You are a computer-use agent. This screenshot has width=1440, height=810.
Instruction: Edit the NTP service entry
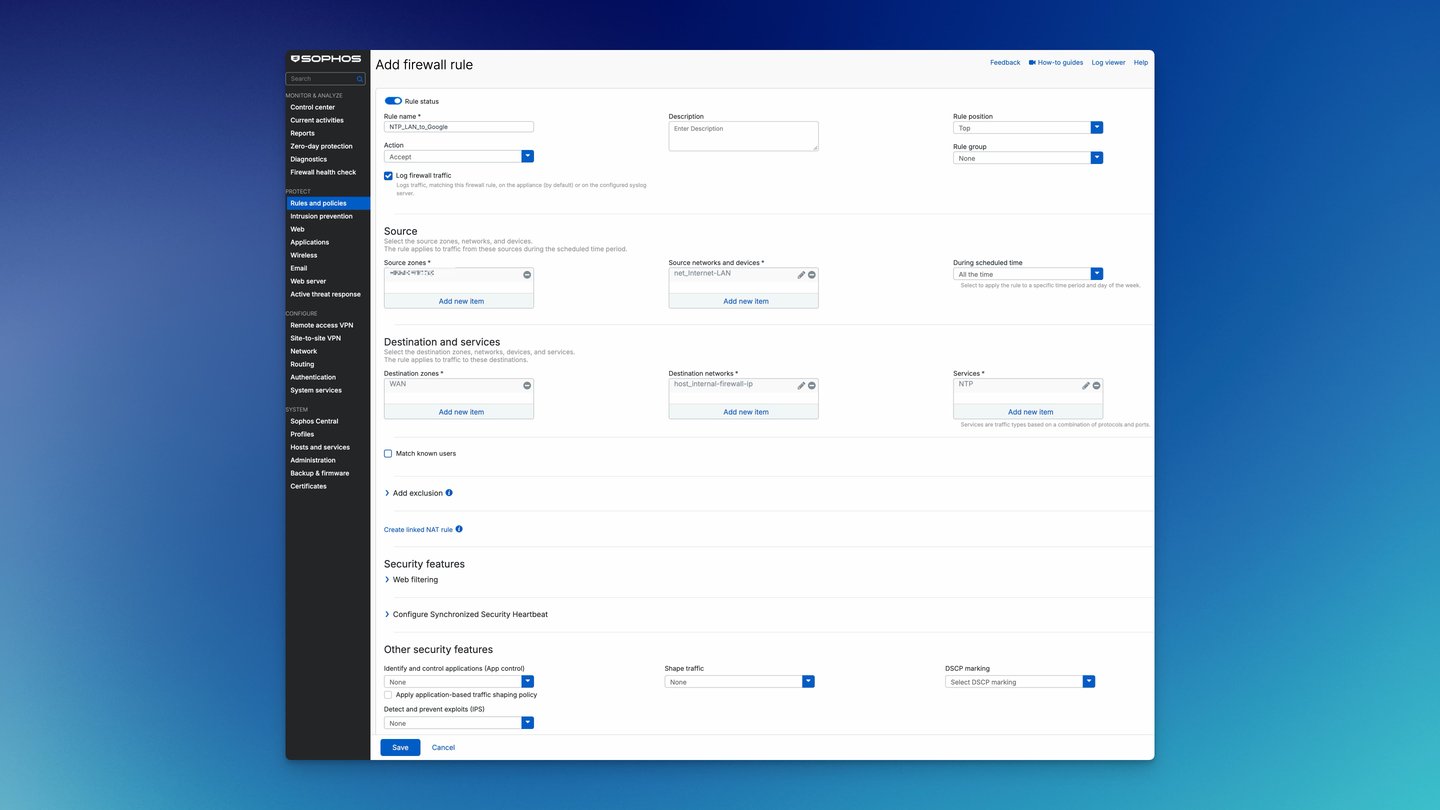pos(1086,385)
